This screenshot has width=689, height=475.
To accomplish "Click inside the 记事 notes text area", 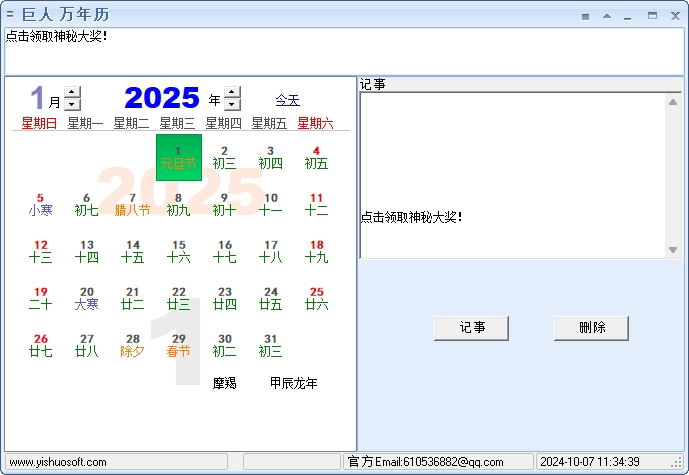I will coord(513,176).
